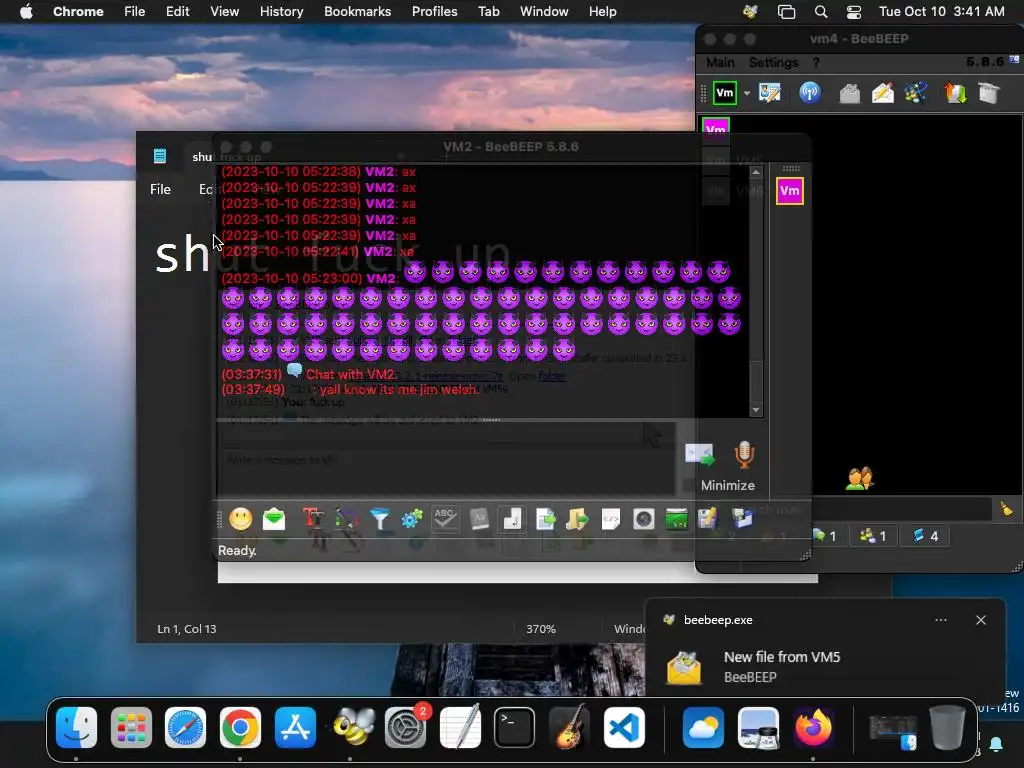Click the send folder icon with green arrow
Image resolution: width=1024 pixels, height=768 pixels.
(x=577, y=519)
